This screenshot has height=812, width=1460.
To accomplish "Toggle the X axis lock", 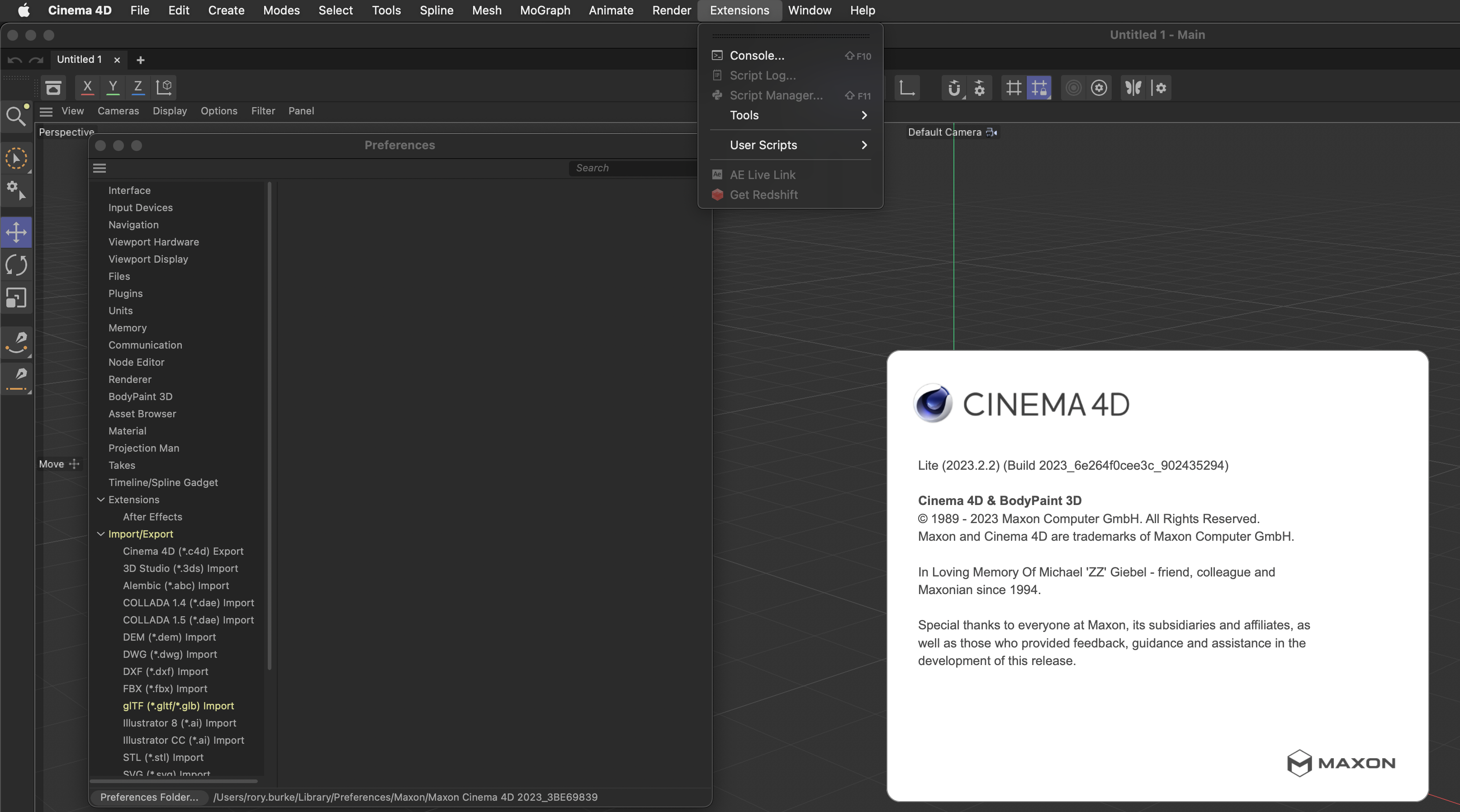I will pos(87,87).
